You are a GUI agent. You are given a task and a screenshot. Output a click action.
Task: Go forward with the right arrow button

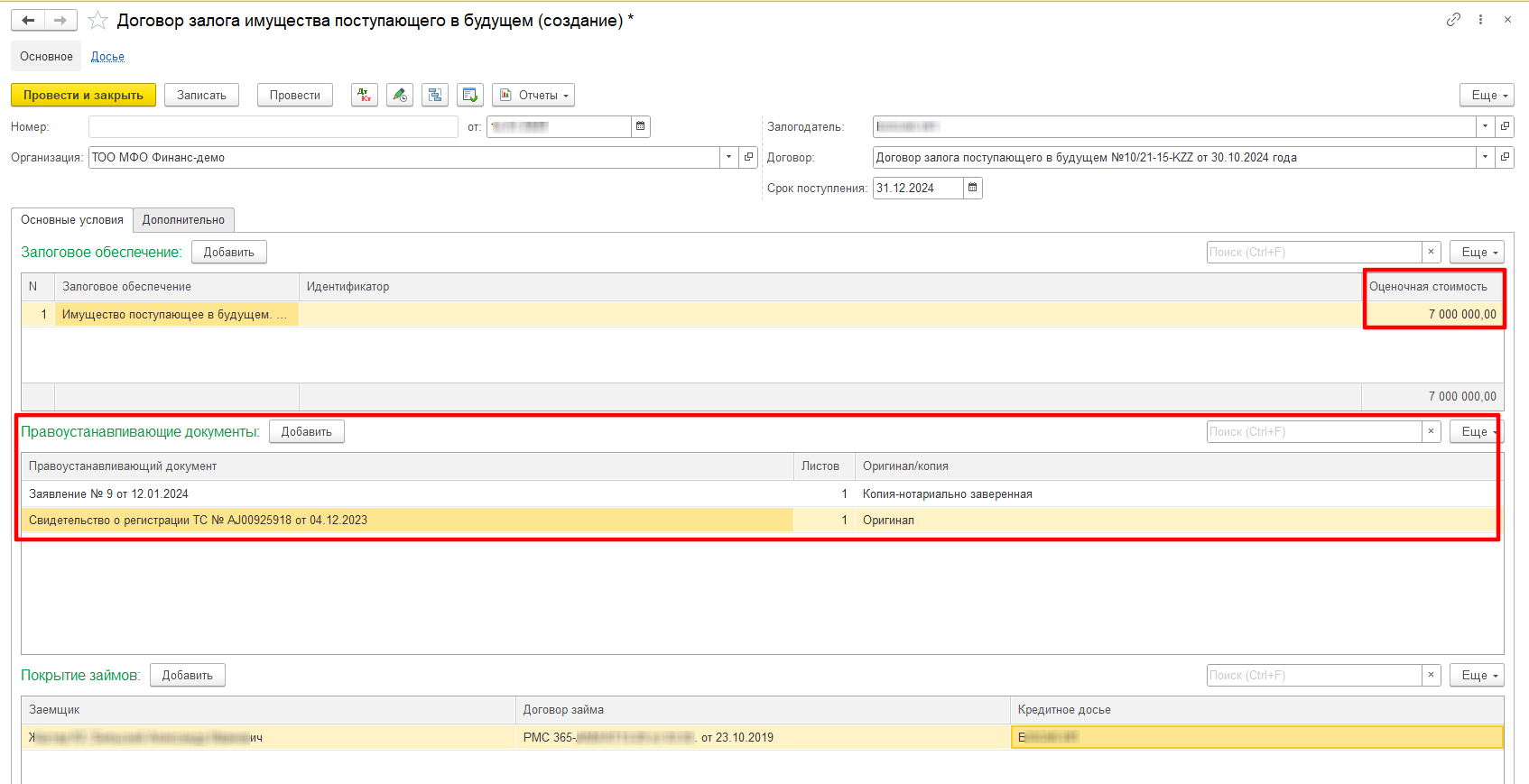[60, 20]
